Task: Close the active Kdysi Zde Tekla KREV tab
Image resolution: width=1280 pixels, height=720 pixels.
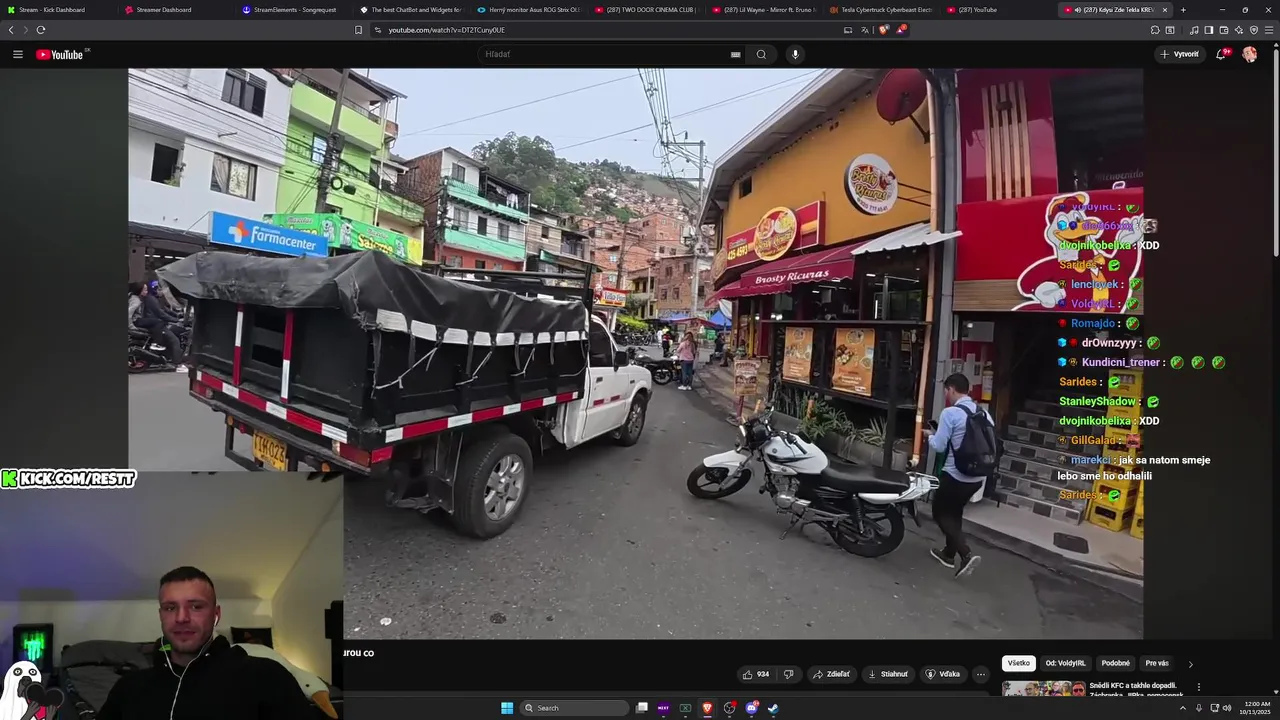Action: [1164, 10]
